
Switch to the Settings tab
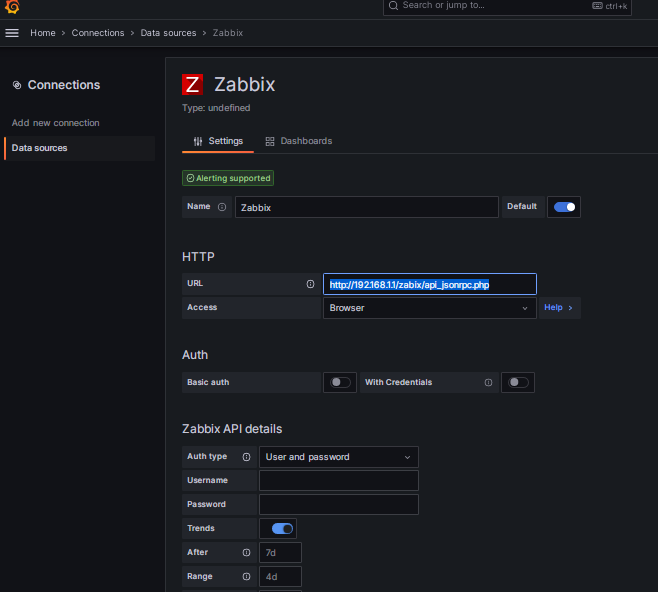point(218,141)
